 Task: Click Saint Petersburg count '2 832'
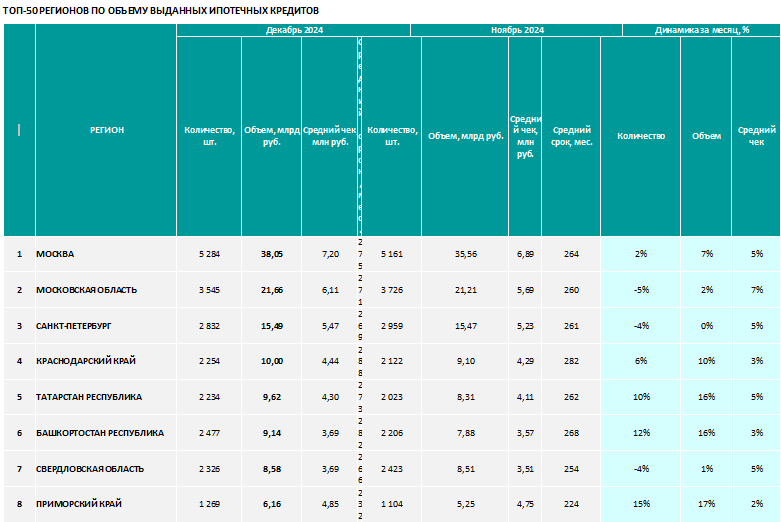pyautogui.click(x=209, y=326)
